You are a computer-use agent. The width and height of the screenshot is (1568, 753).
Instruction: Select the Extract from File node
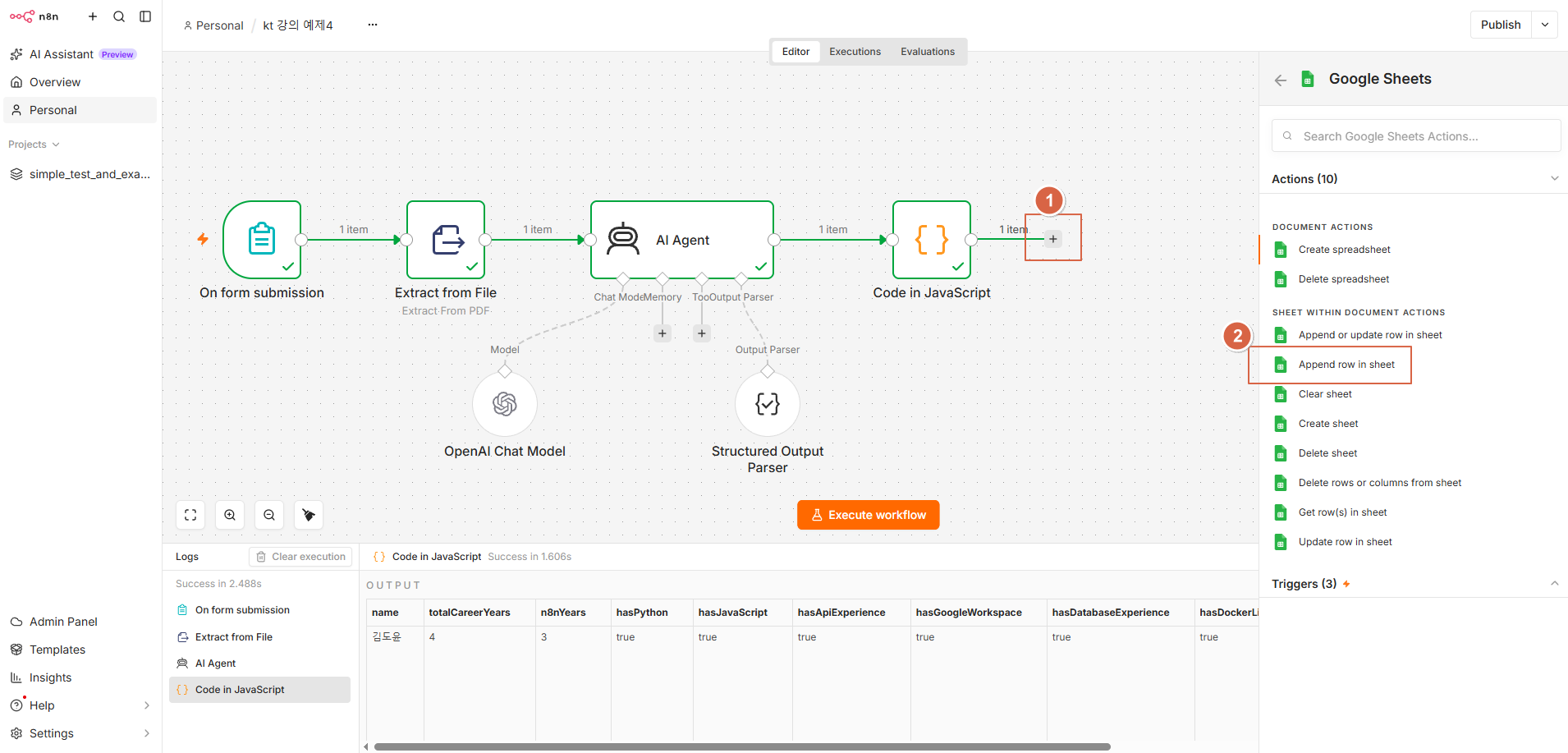coord(446,240)
